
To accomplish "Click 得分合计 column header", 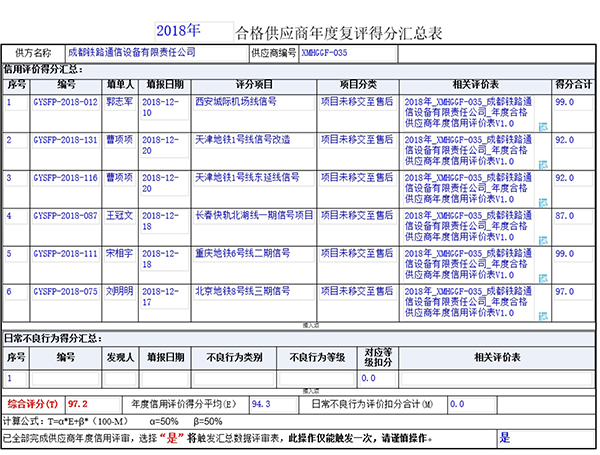I will (x=574, y=85).
